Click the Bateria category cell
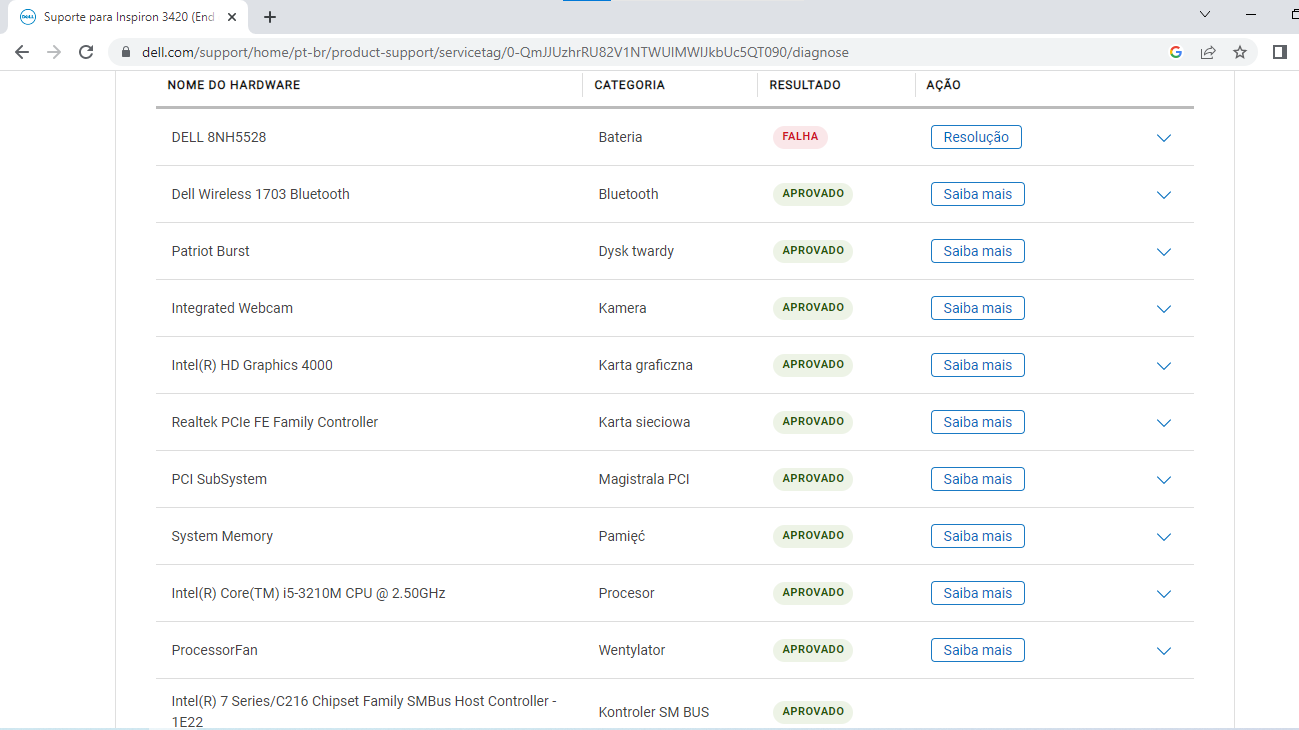1299x730 pixels. (620, 137)
